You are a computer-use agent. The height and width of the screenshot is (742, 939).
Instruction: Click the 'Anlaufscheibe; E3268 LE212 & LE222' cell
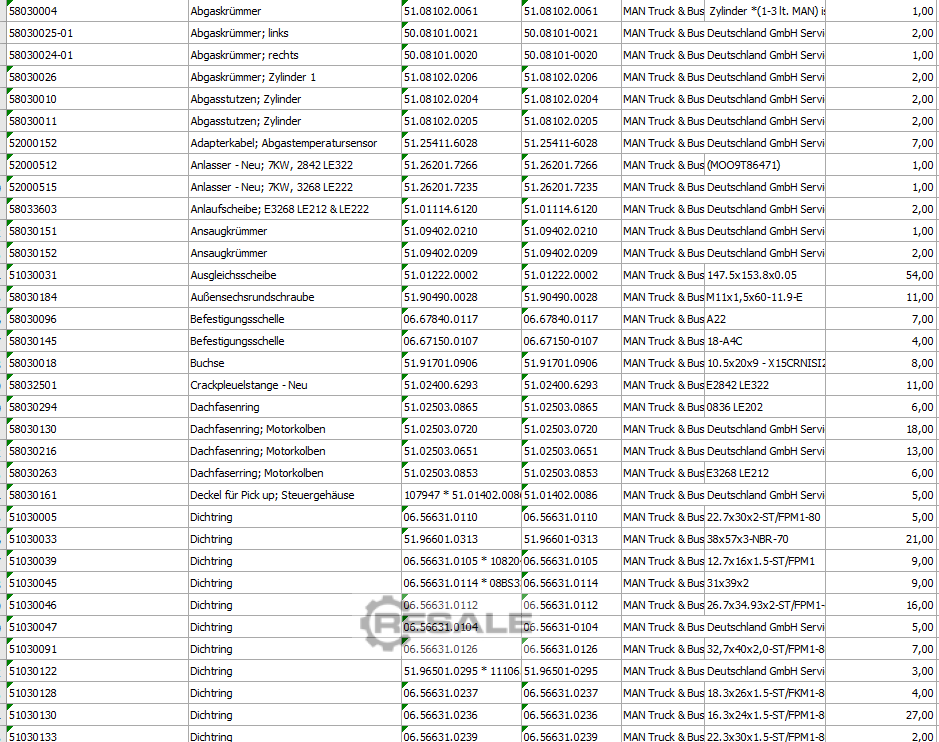coord(294,209)
